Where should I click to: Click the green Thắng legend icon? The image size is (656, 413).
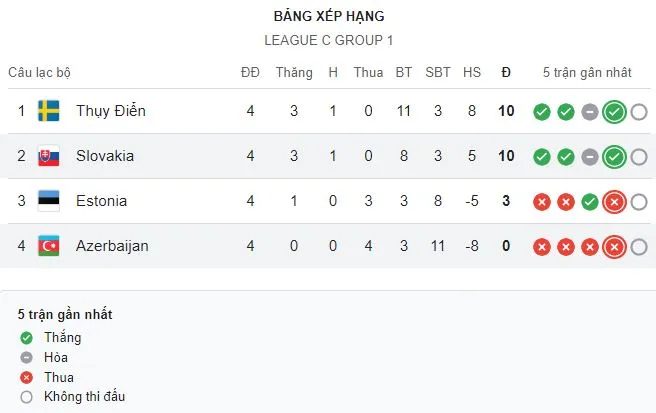click(x=25, y=338)
